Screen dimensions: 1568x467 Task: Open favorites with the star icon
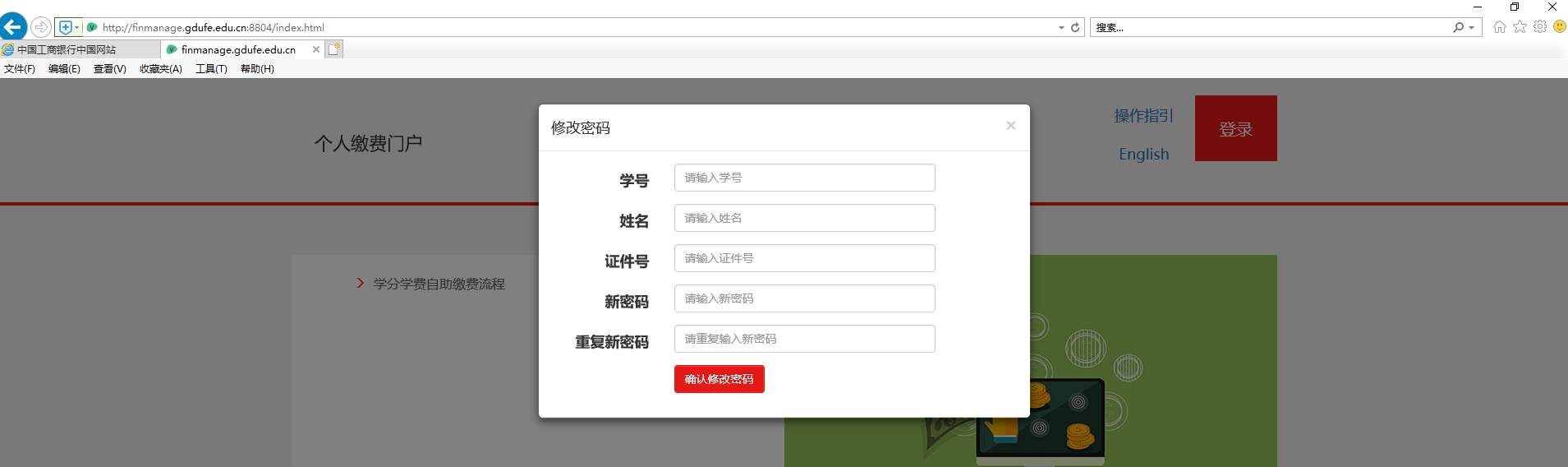[x=1520, y=27]
